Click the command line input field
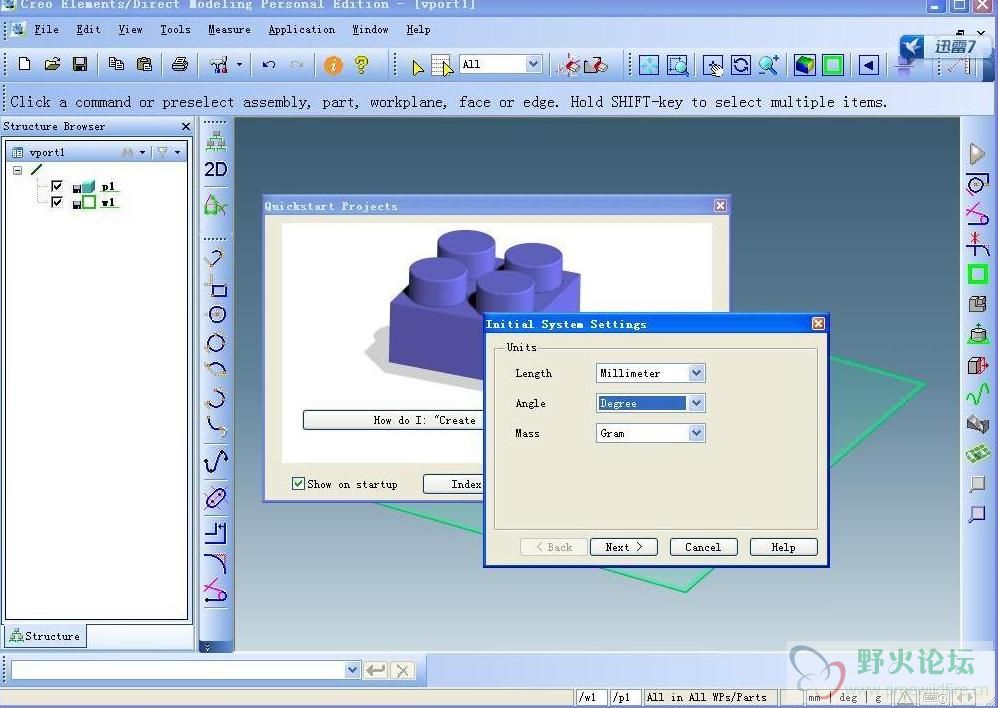This screenshot has width=998, height=708. click(179, 670)
